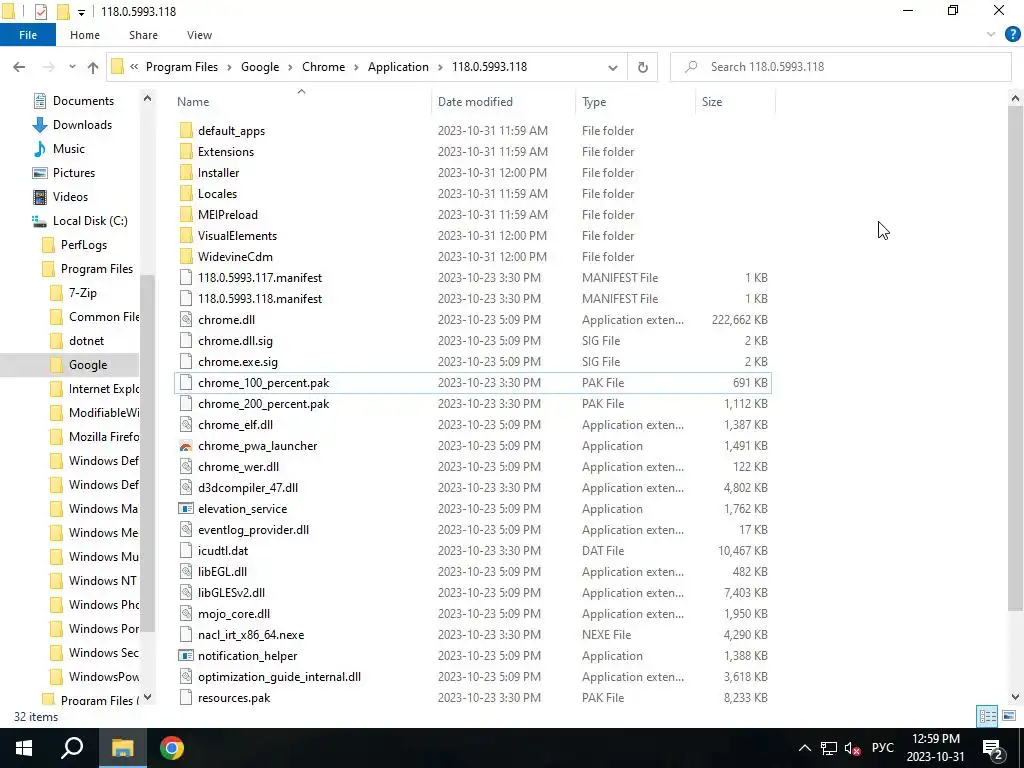Open the Quick Access Toolbar customize dropdown
Image resolution: width=1024 pixels, height=768 pixels.
pos(81,12)
